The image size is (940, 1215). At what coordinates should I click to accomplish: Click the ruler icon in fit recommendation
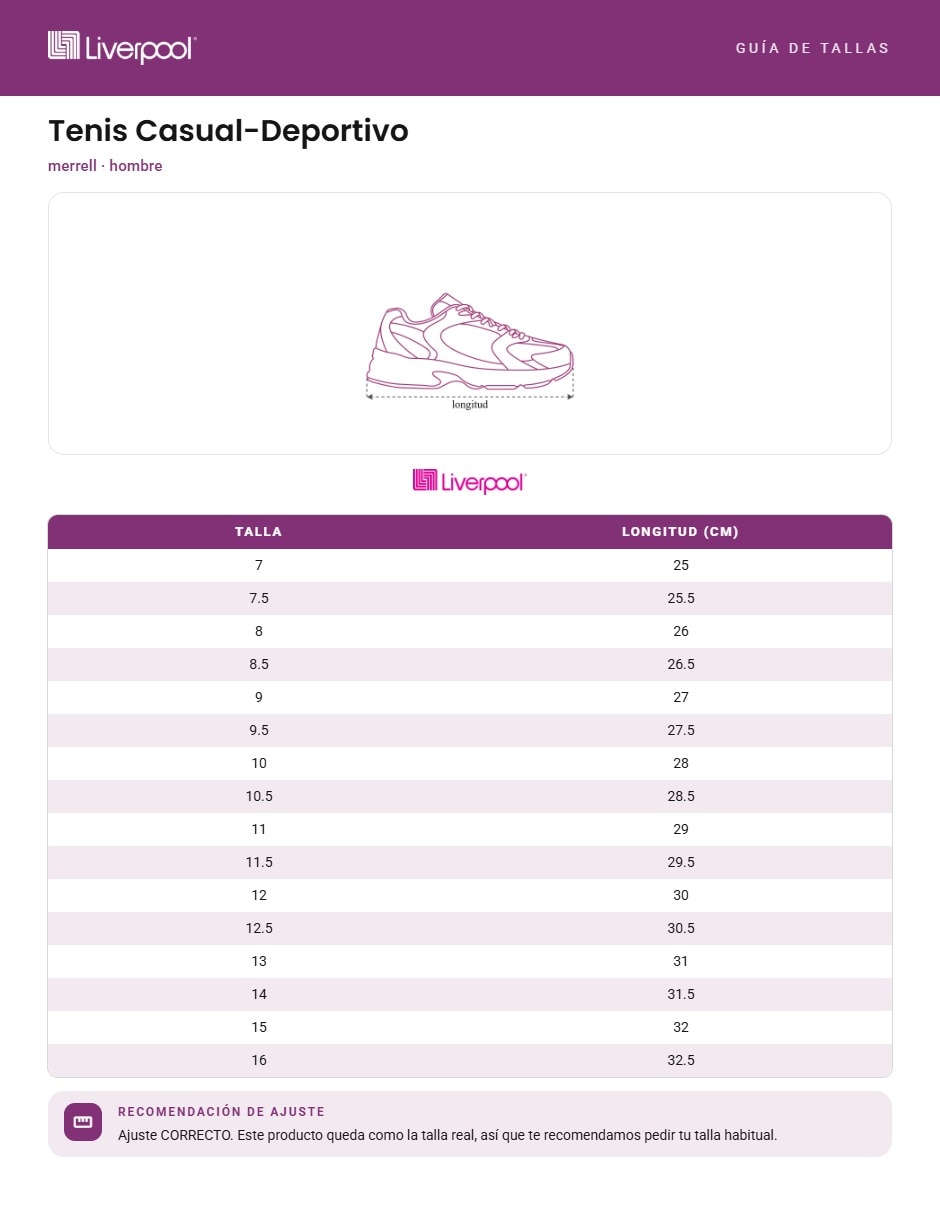click(83, 1122)
